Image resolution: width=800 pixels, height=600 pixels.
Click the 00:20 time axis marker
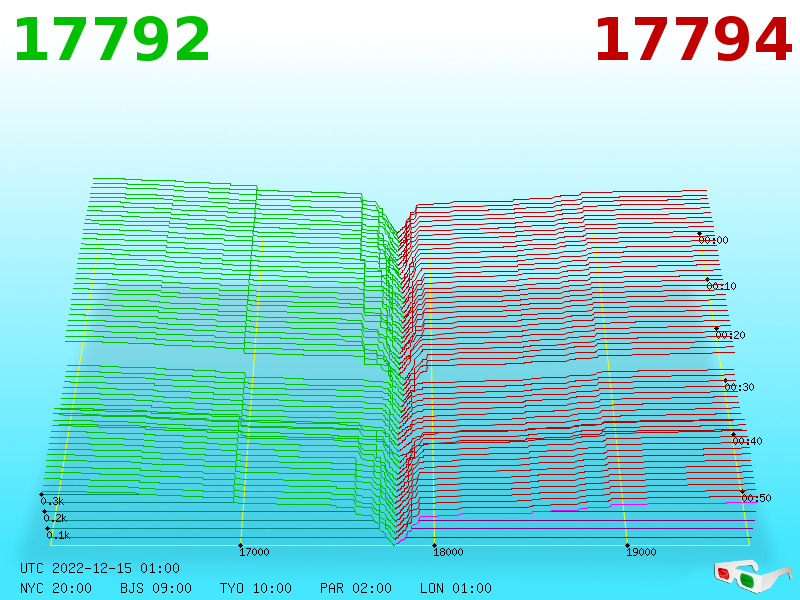pos(731,335)
